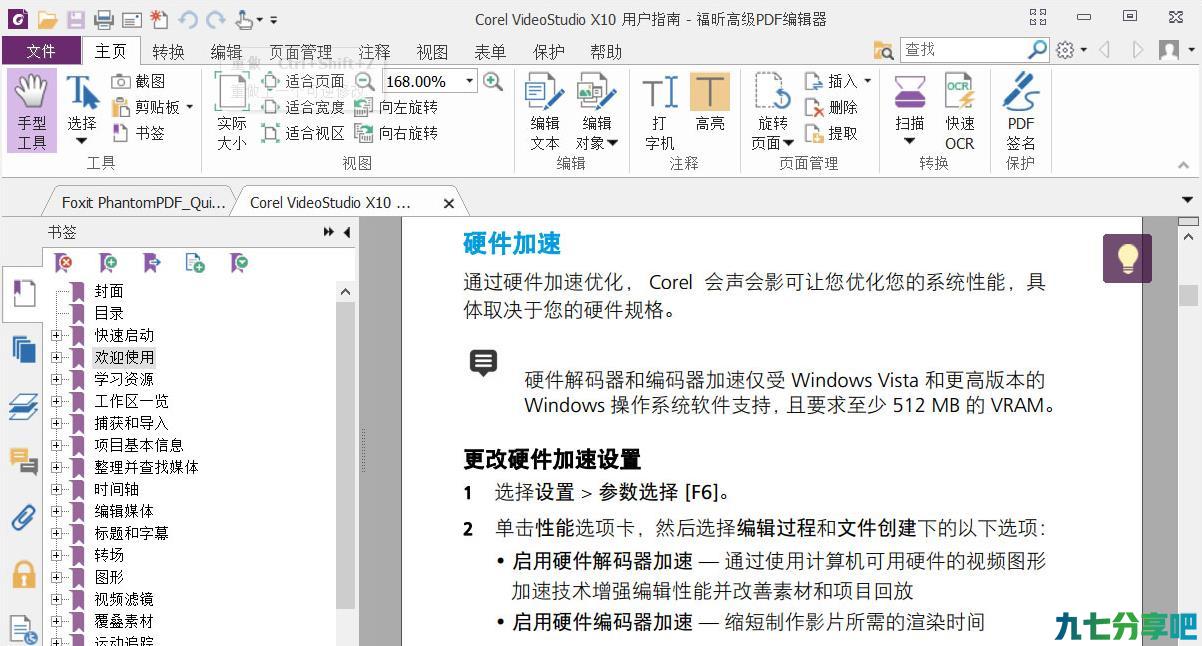1202x646 pixels.
Task: Select the 手型工具 hand tool
Action: point(32,110)
